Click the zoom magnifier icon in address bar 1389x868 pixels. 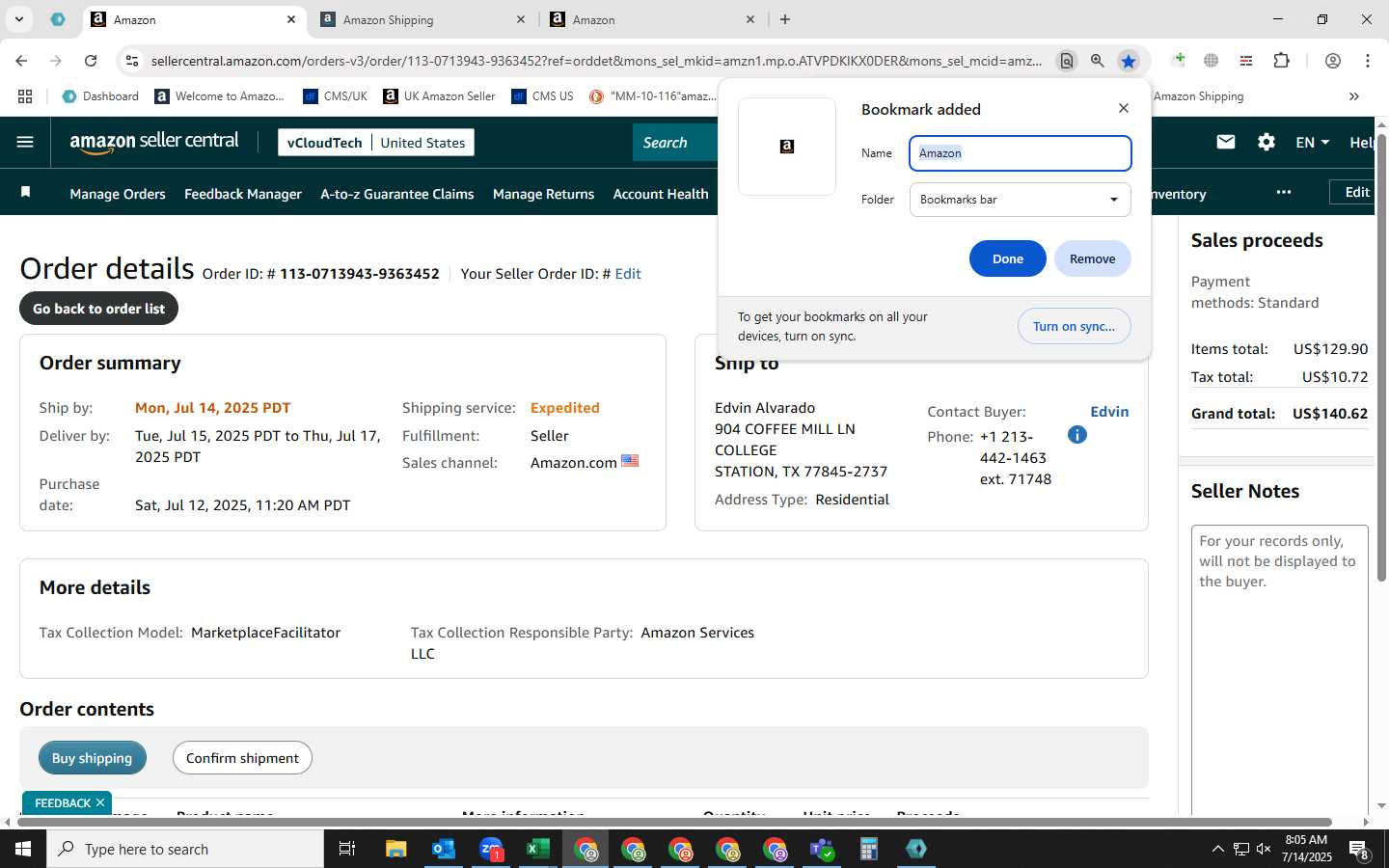(1097, 61)
